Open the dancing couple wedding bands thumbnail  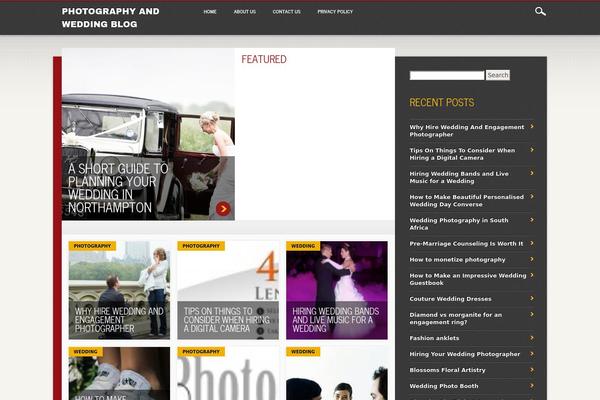[x=337, y=290]
